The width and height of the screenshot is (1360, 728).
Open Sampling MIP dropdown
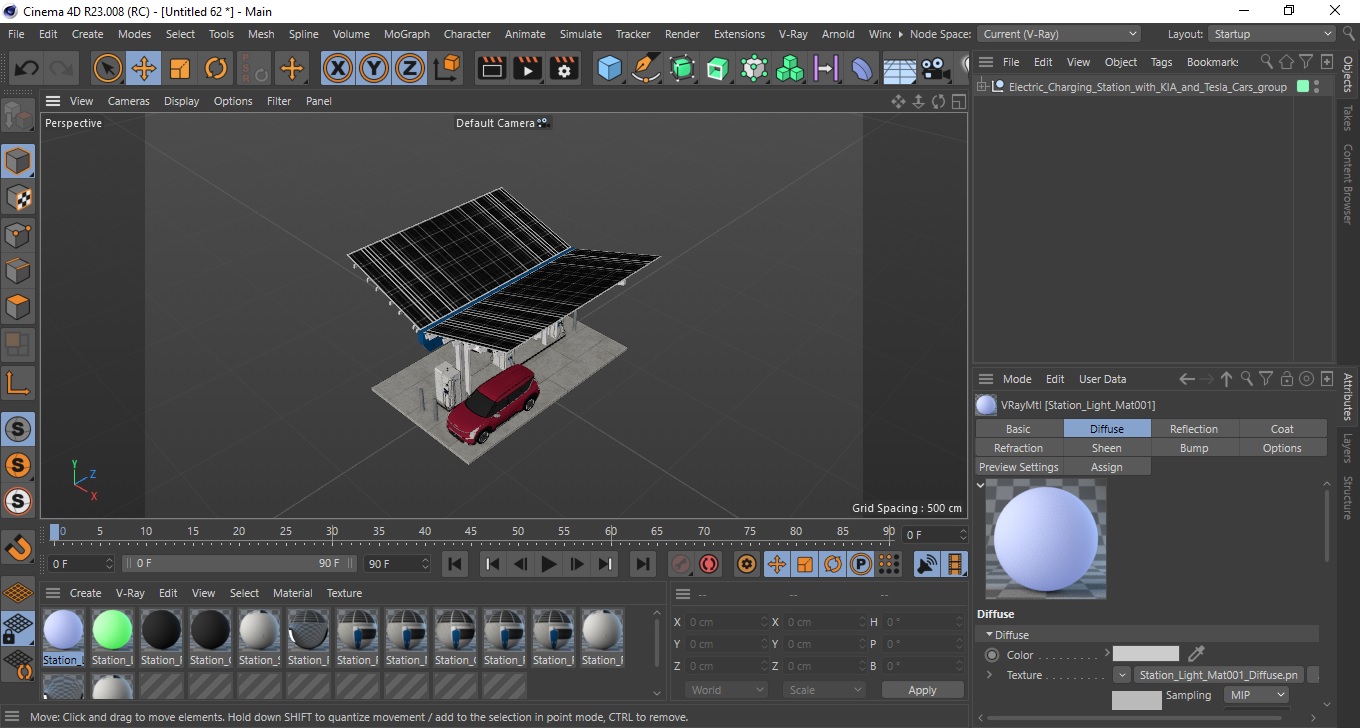click(x=1256, y=695)
